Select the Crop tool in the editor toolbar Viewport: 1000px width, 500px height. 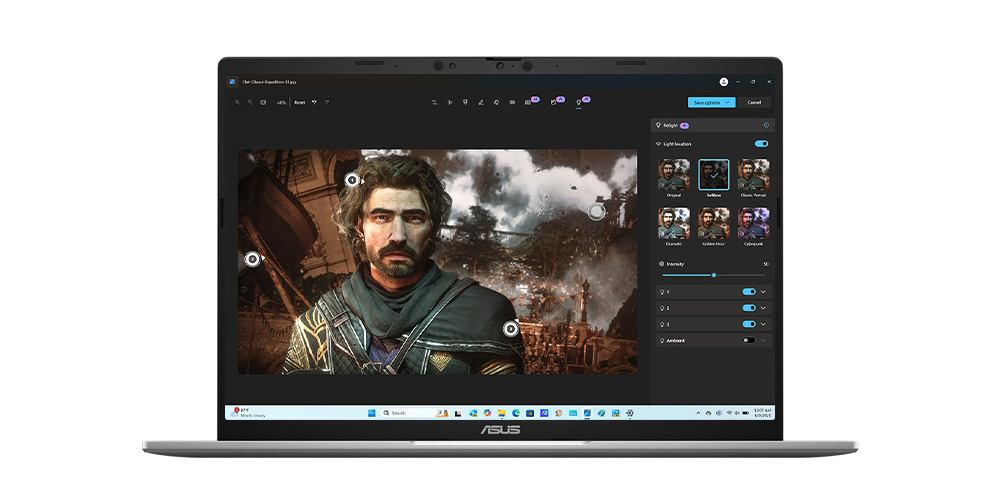coord(434,102)
